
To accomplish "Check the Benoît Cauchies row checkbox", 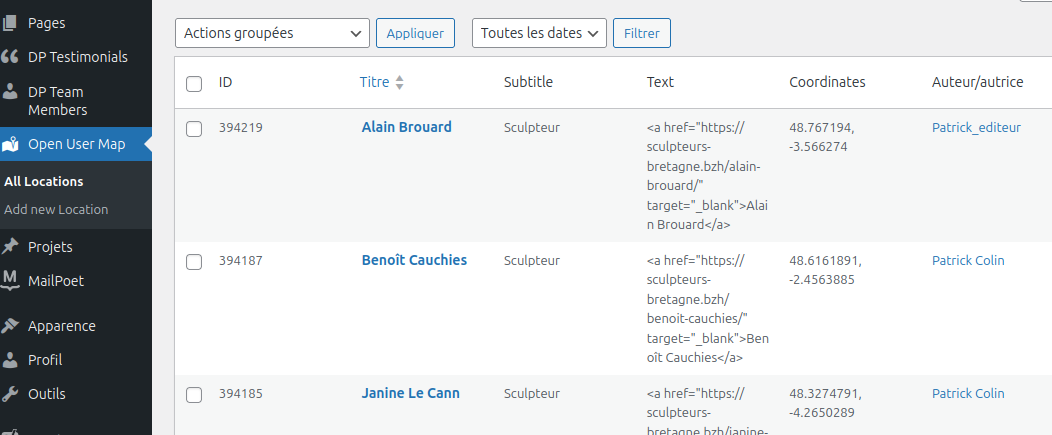I will (x=194, y=261).
